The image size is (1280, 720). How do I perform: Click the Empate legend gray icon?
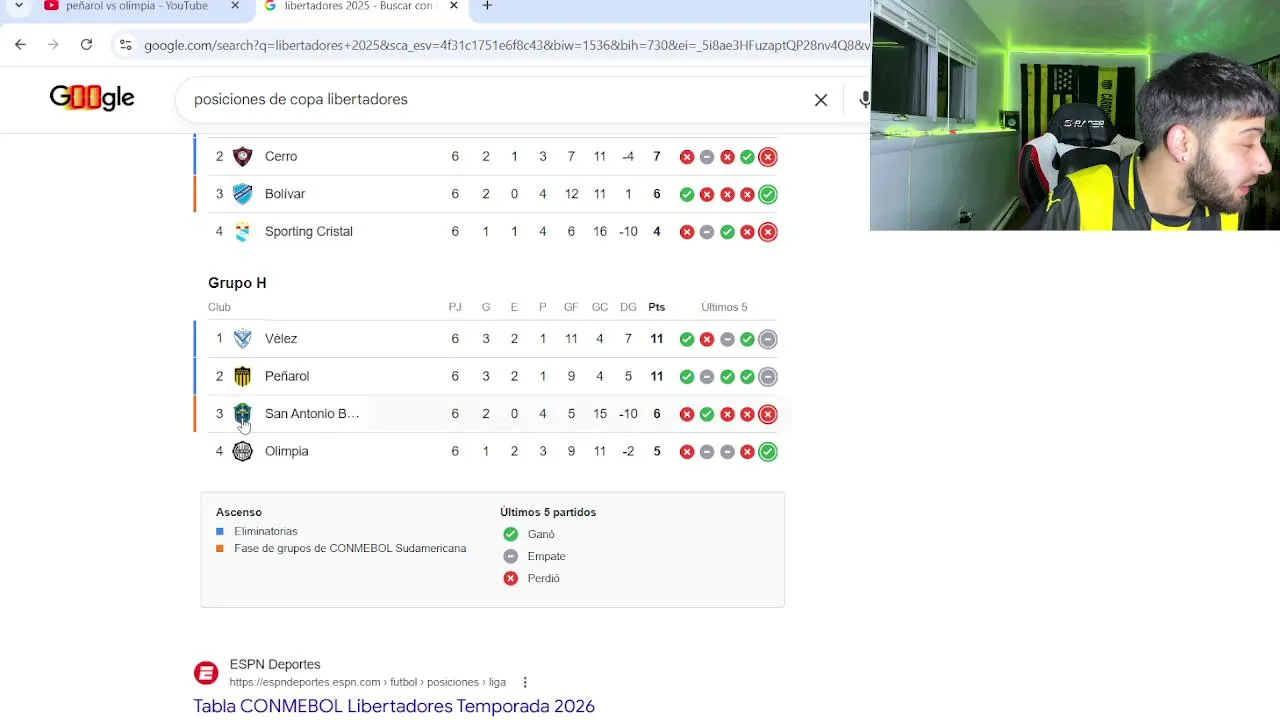(x=511, y=556)
